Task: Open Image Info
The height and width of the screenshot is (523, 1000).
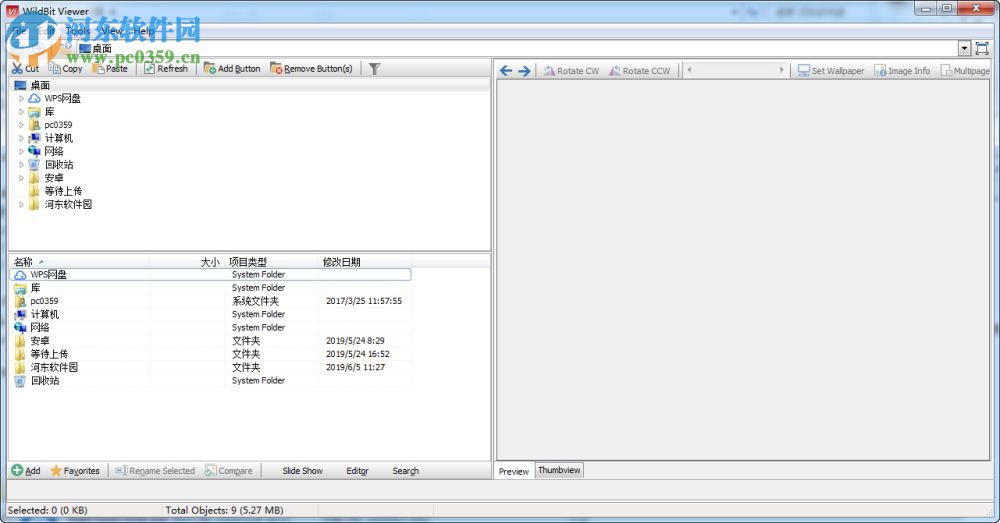Action: click(x=902, y=71)
